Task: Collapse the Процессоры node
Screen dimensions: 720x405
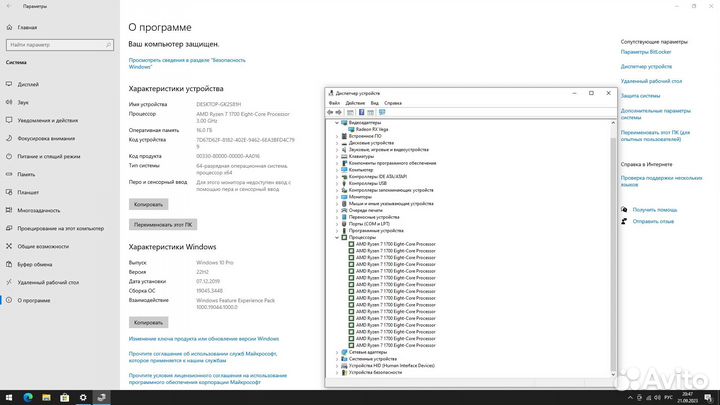Action: [337, 237]
